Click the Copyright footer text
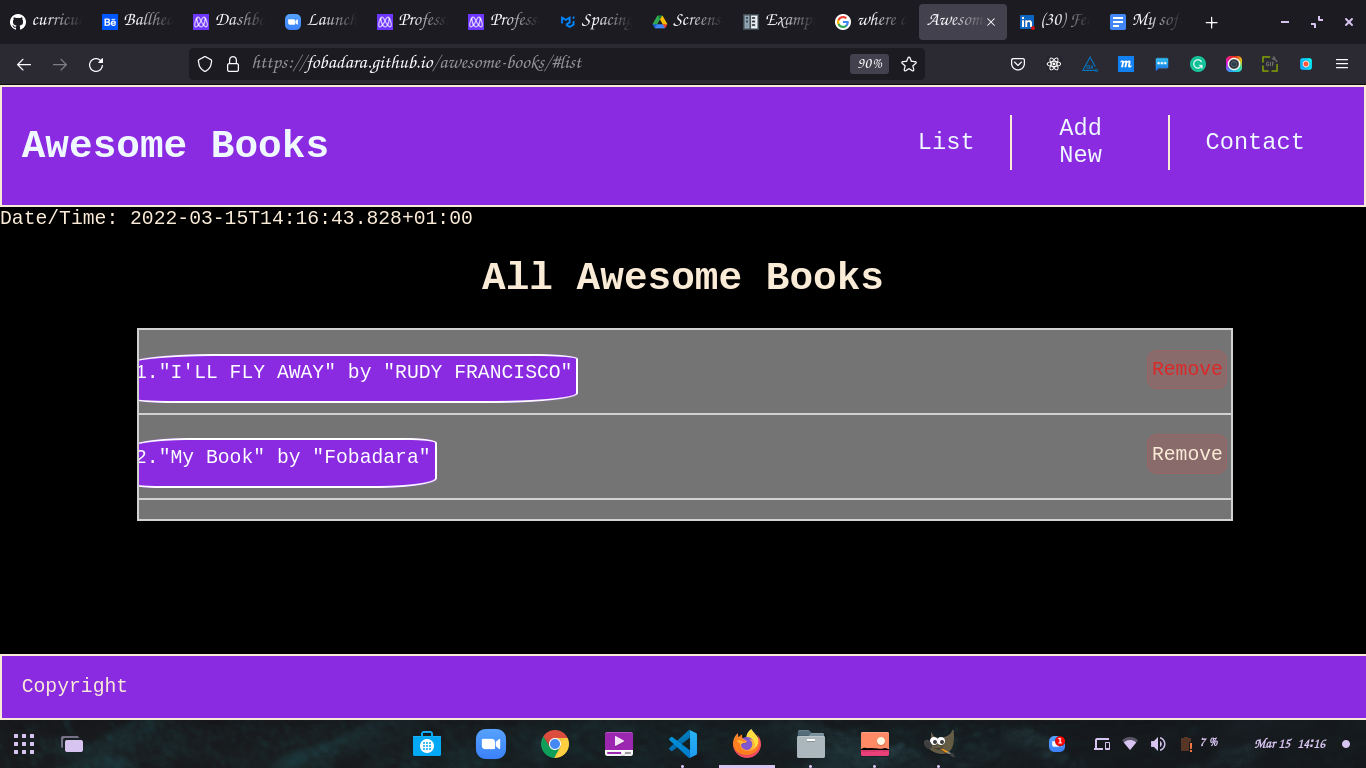The height and width of the screenshot is (768, 1366). pos(75,686)
